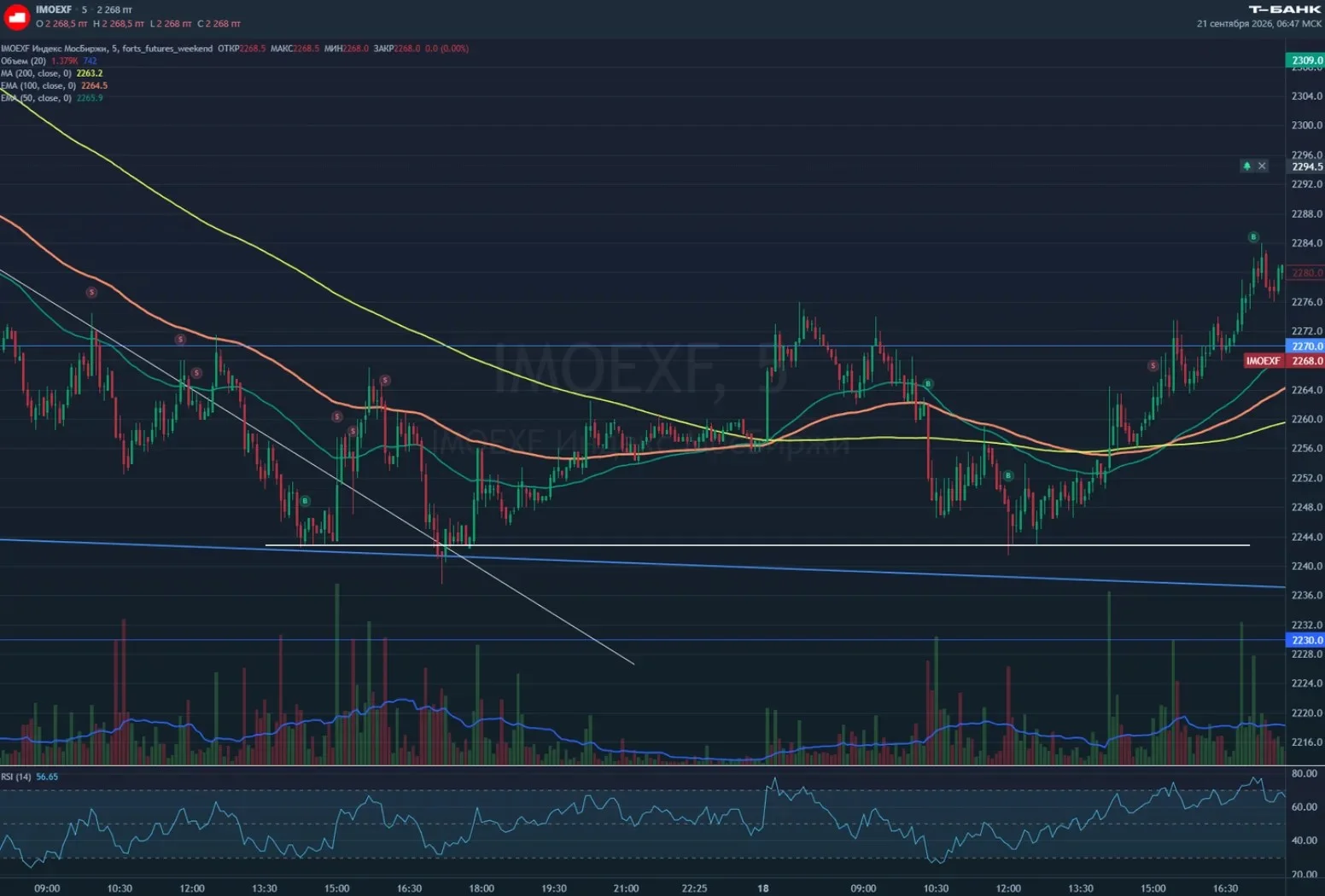1325x896 pixels.
Task: Click the green bell alert icon
Action: coord(1246,166)
